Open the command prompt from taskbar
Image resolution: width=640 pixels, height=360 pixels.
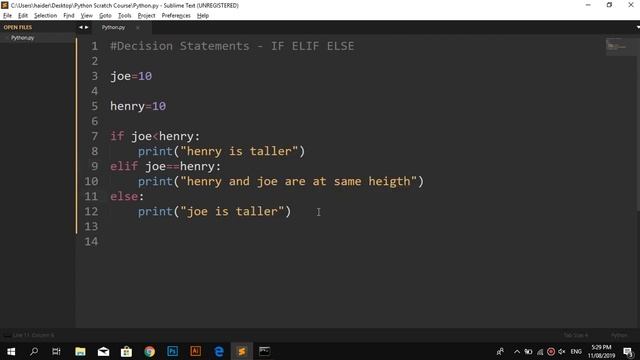pyautogui.click(x=264, y=351)
